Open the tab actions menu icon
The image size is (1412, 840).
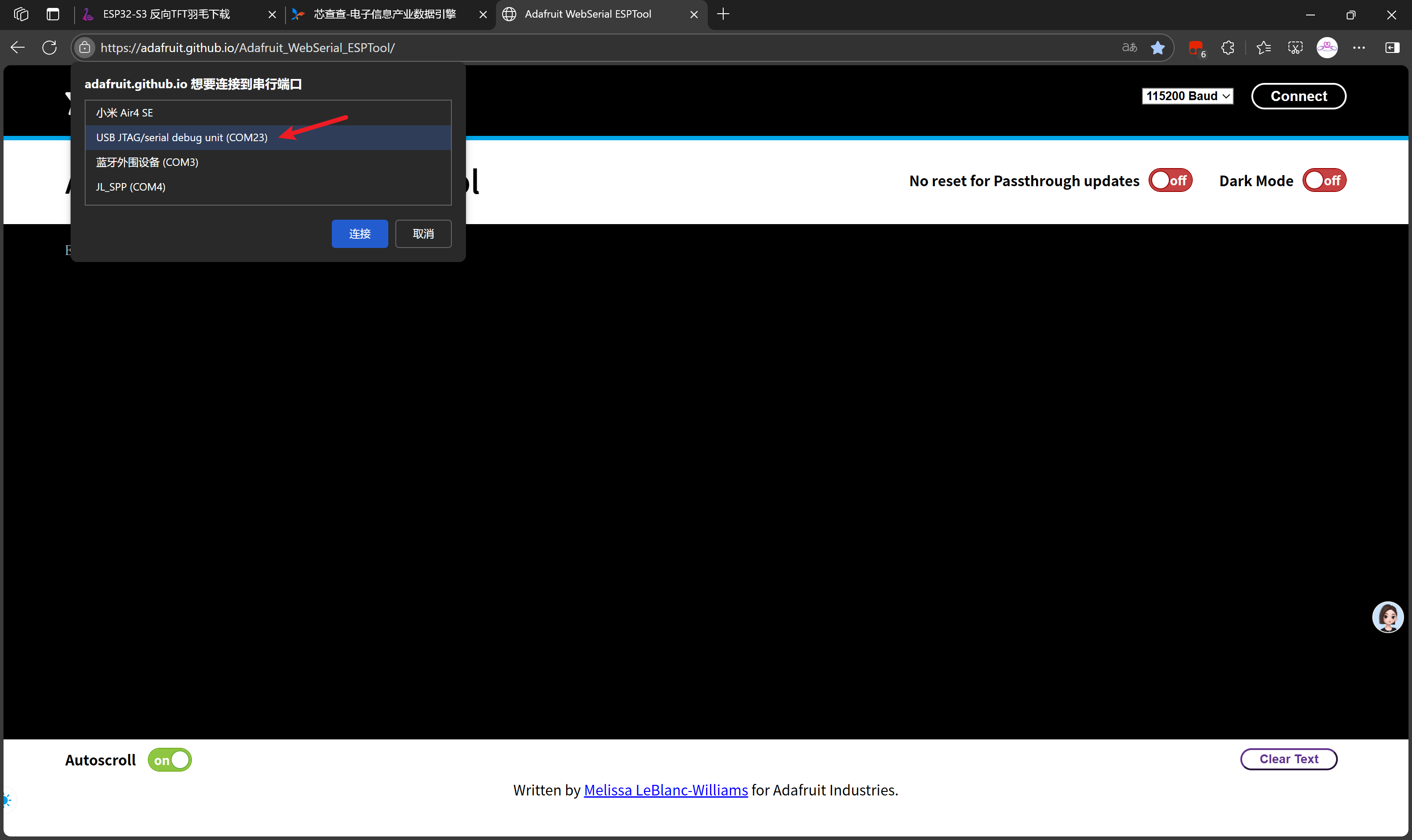53,14
